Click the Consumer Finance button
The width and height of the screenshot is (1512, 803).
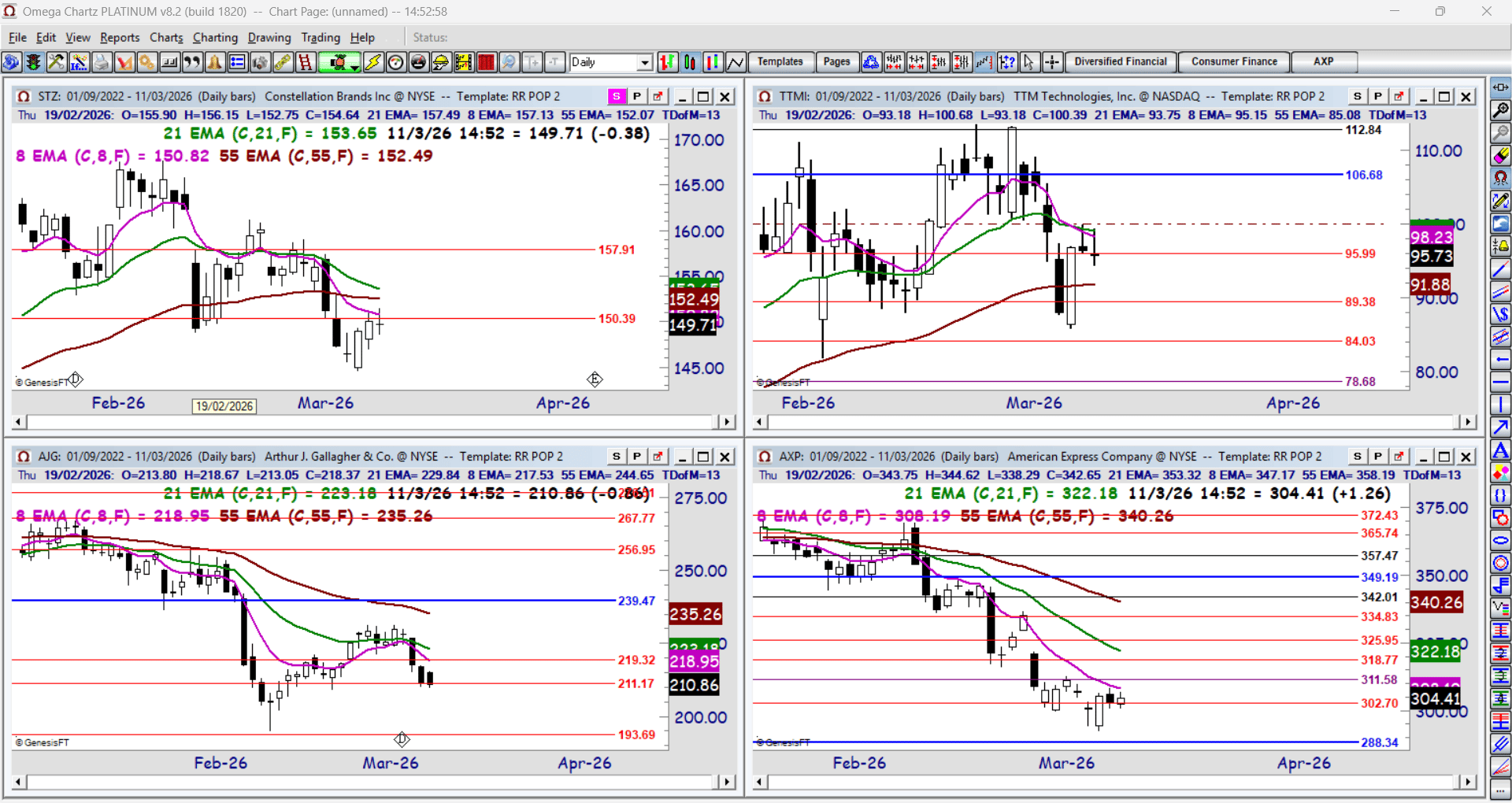[x=1234, y=62]
